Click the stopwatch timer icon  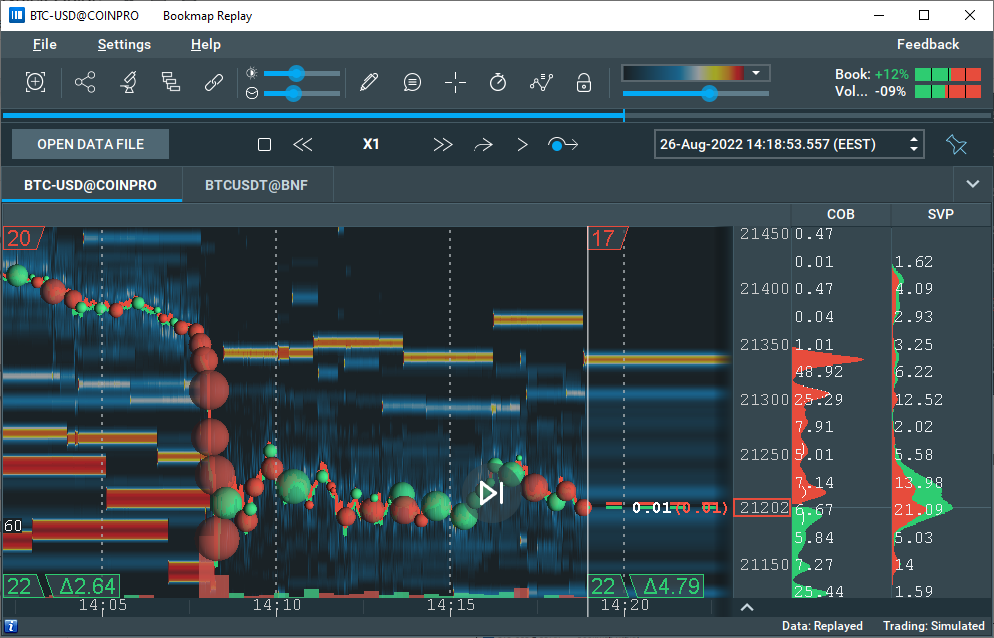498,83
